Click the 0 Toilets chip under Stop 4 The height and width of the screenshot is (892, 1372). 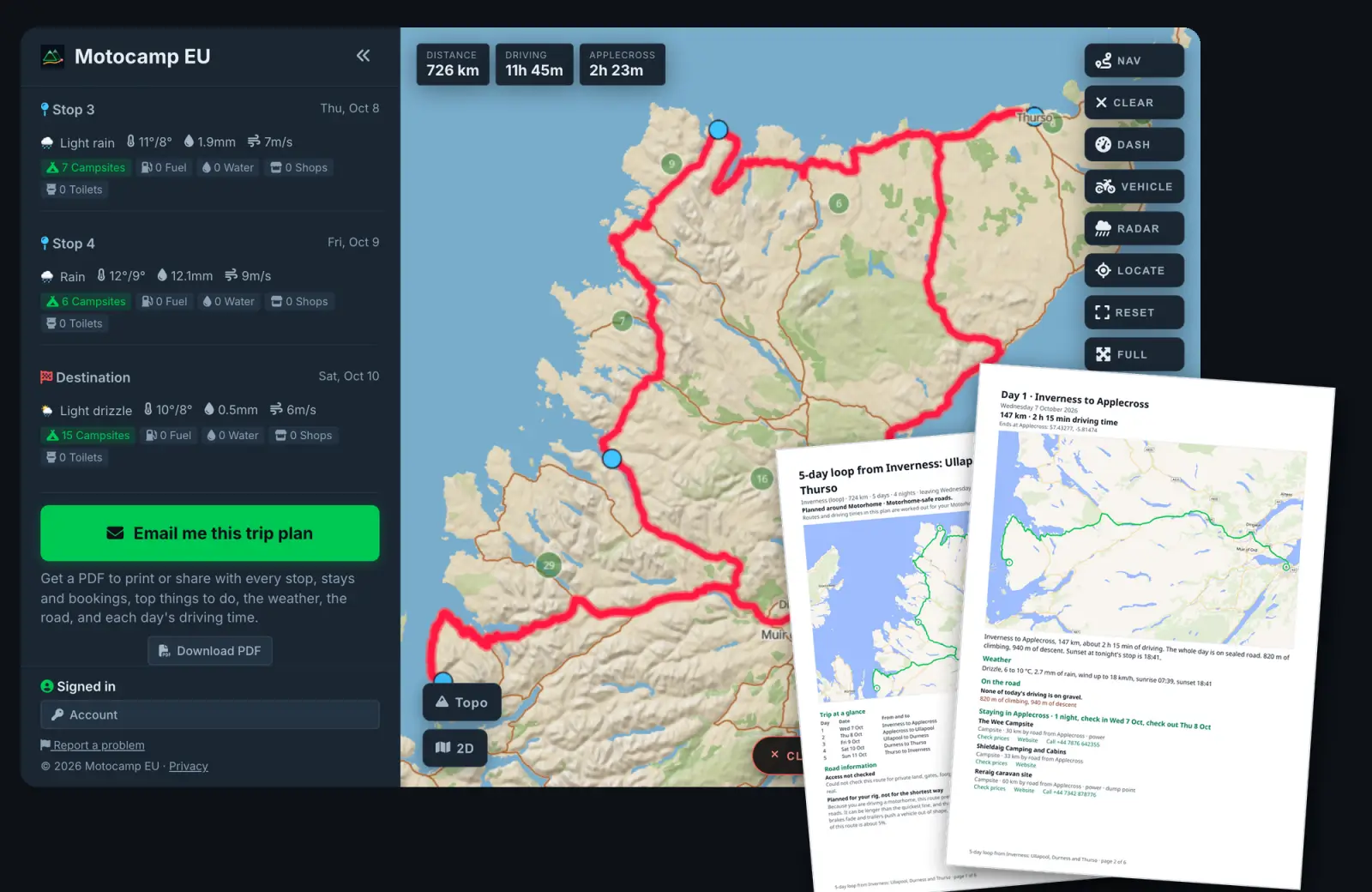(75, 324)
